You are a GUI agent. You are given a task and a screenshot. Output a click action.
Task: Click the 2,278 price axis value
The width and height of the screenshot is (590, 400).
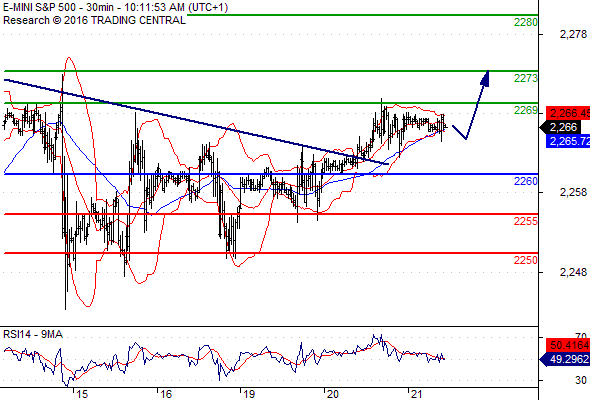click(x=573, y=34)
